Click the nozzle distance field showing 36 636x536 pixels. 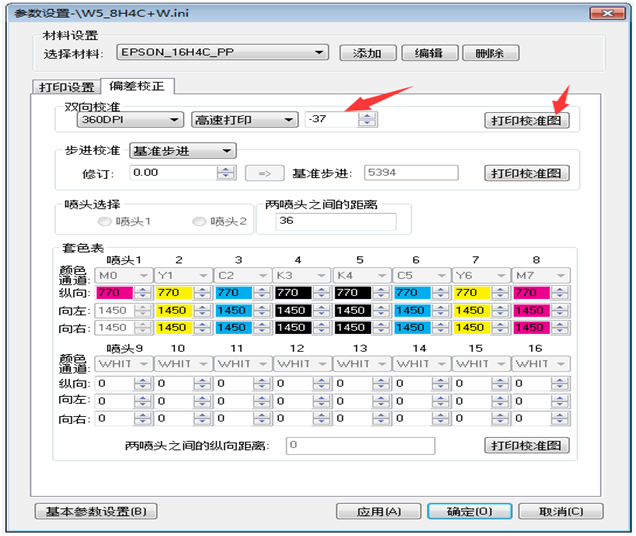click(x=335, y=222)
